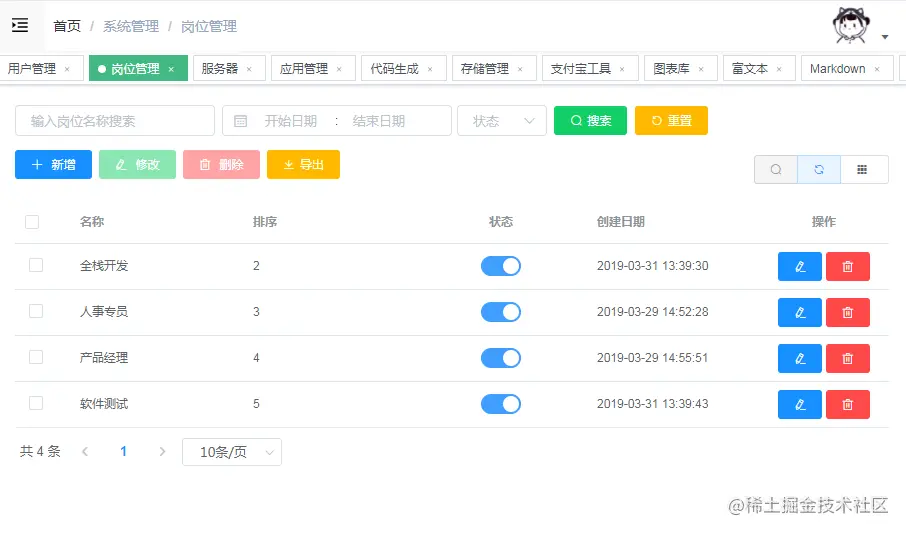
Task: Expand the dropdown arrow beside the avatar
Action: click(x=885, y=37)
